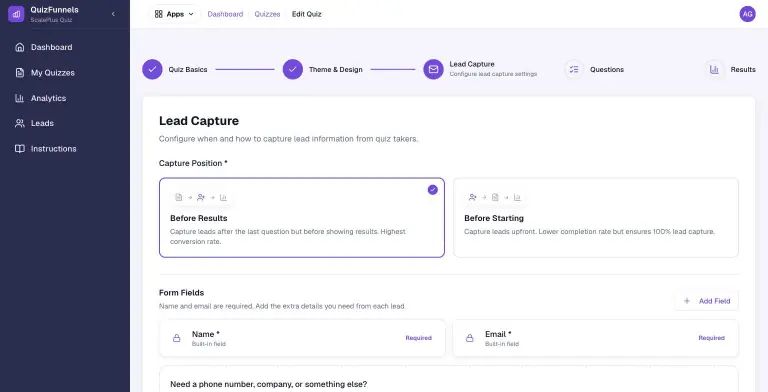Image resolution: width=768 pixels, height=392 pixels.
Task: Click 'Need a phone number, company' prompt text
Action: pos(268,384)
